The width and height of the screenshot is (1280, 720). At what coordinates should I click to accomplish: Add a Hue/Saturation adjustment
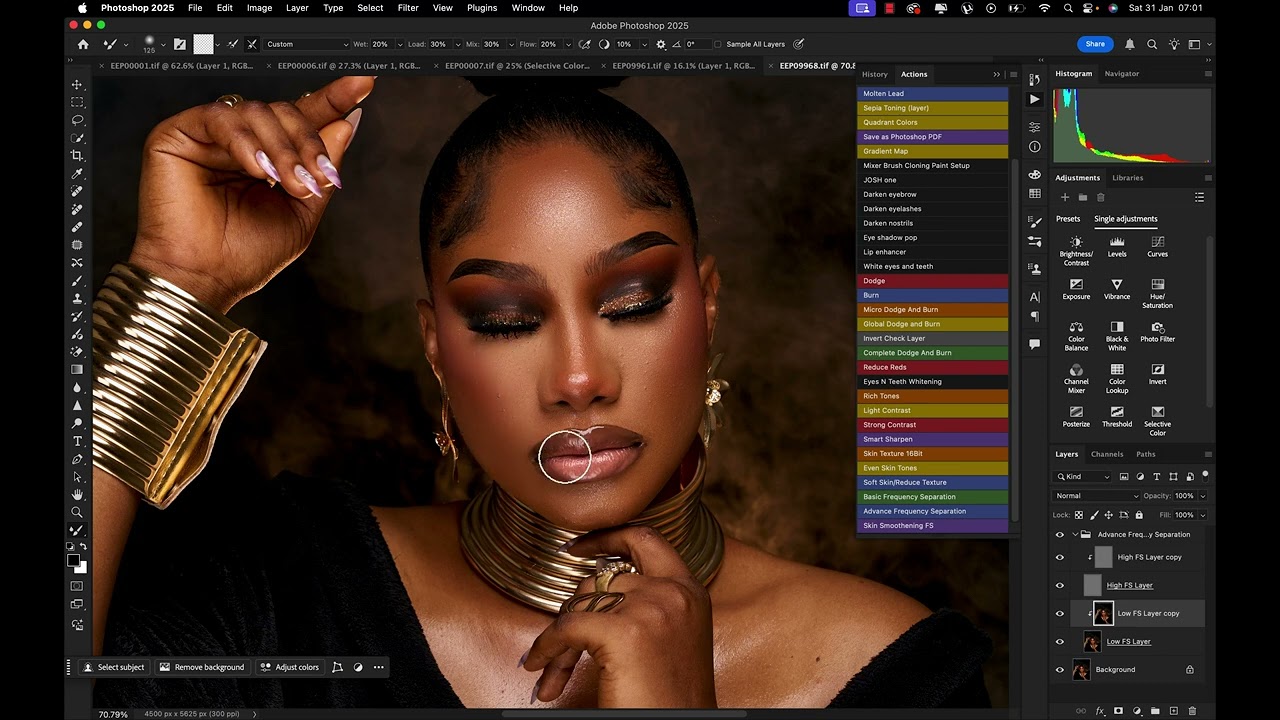(x=1157, y=293)
